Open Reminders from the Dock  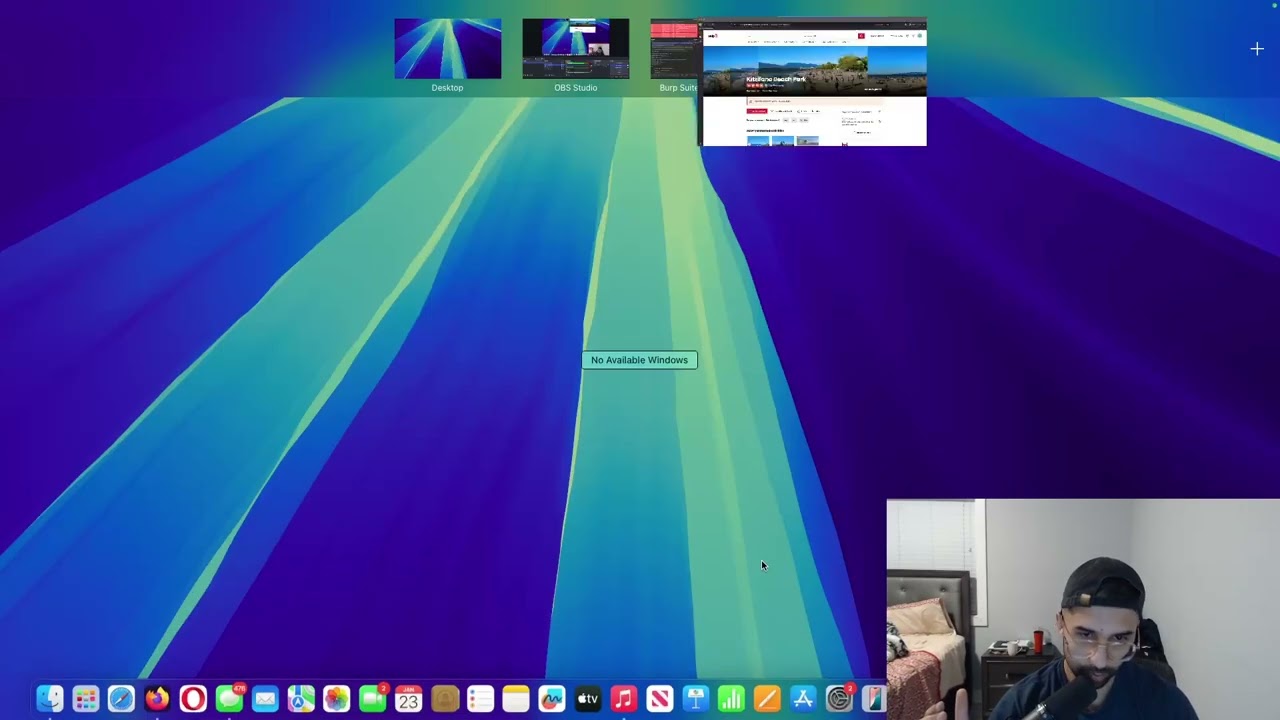tap(480, 699)
